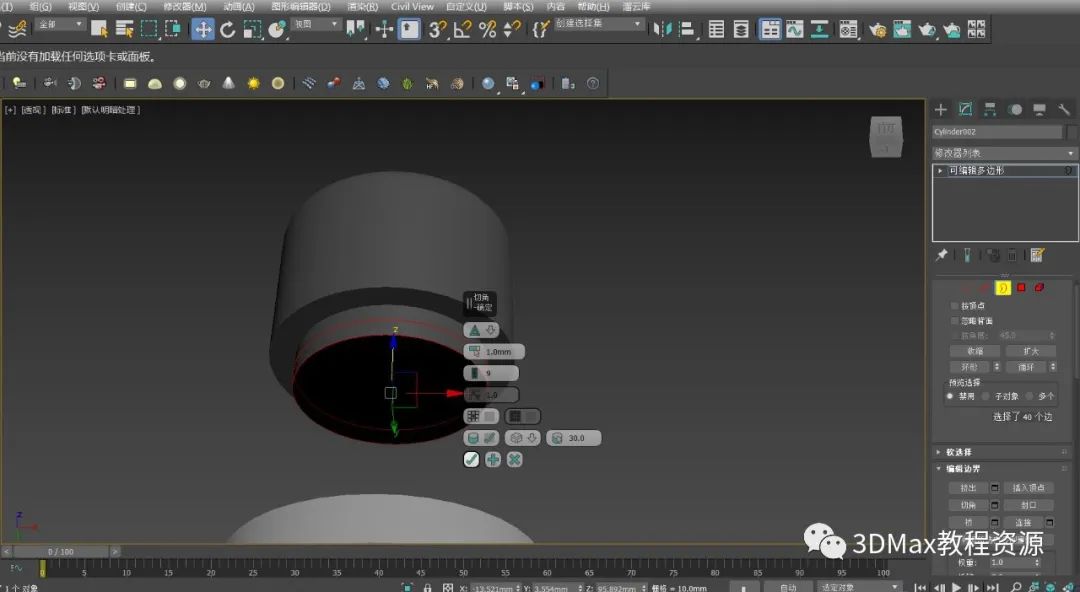This screenshot has width=1080, height=592.
Task: Enable the 按顶点 (By Vertex) checkbox
Action: pos(954,306)
